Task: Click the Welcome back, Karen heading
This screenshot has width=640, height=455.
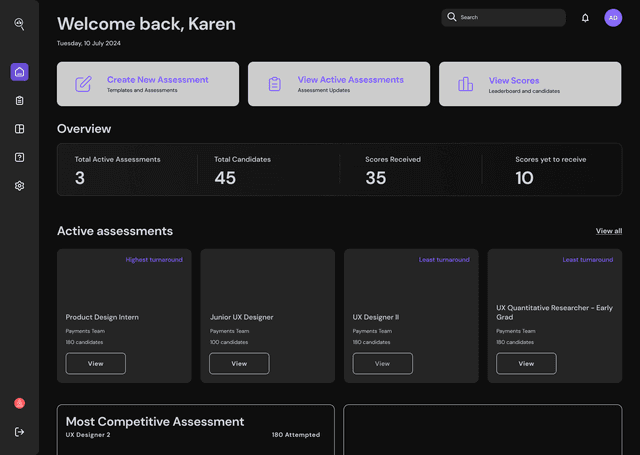Action: point(146,24)
